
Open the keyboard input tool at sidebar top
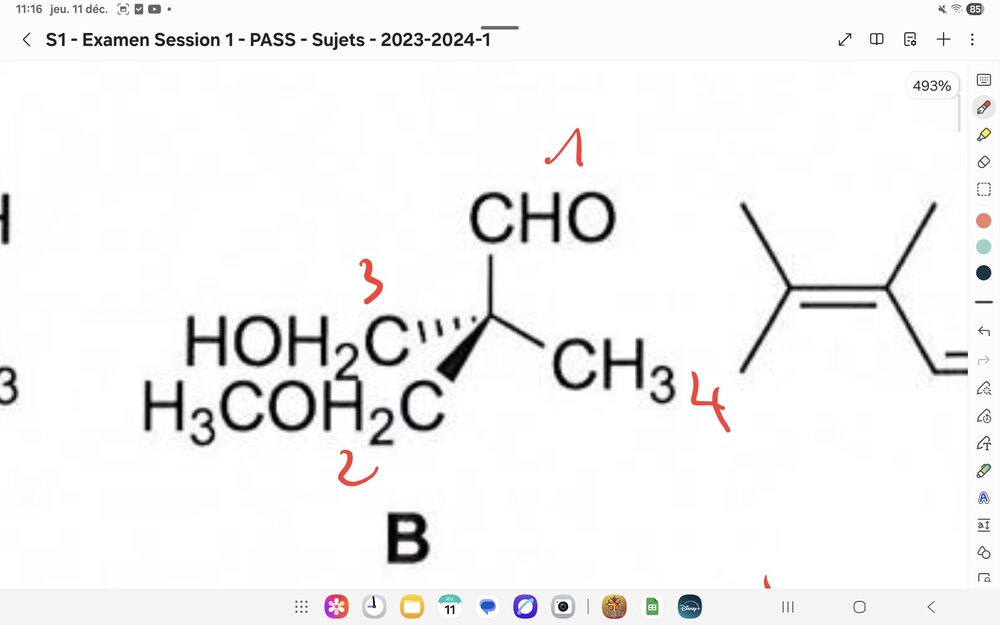(983, 79)
